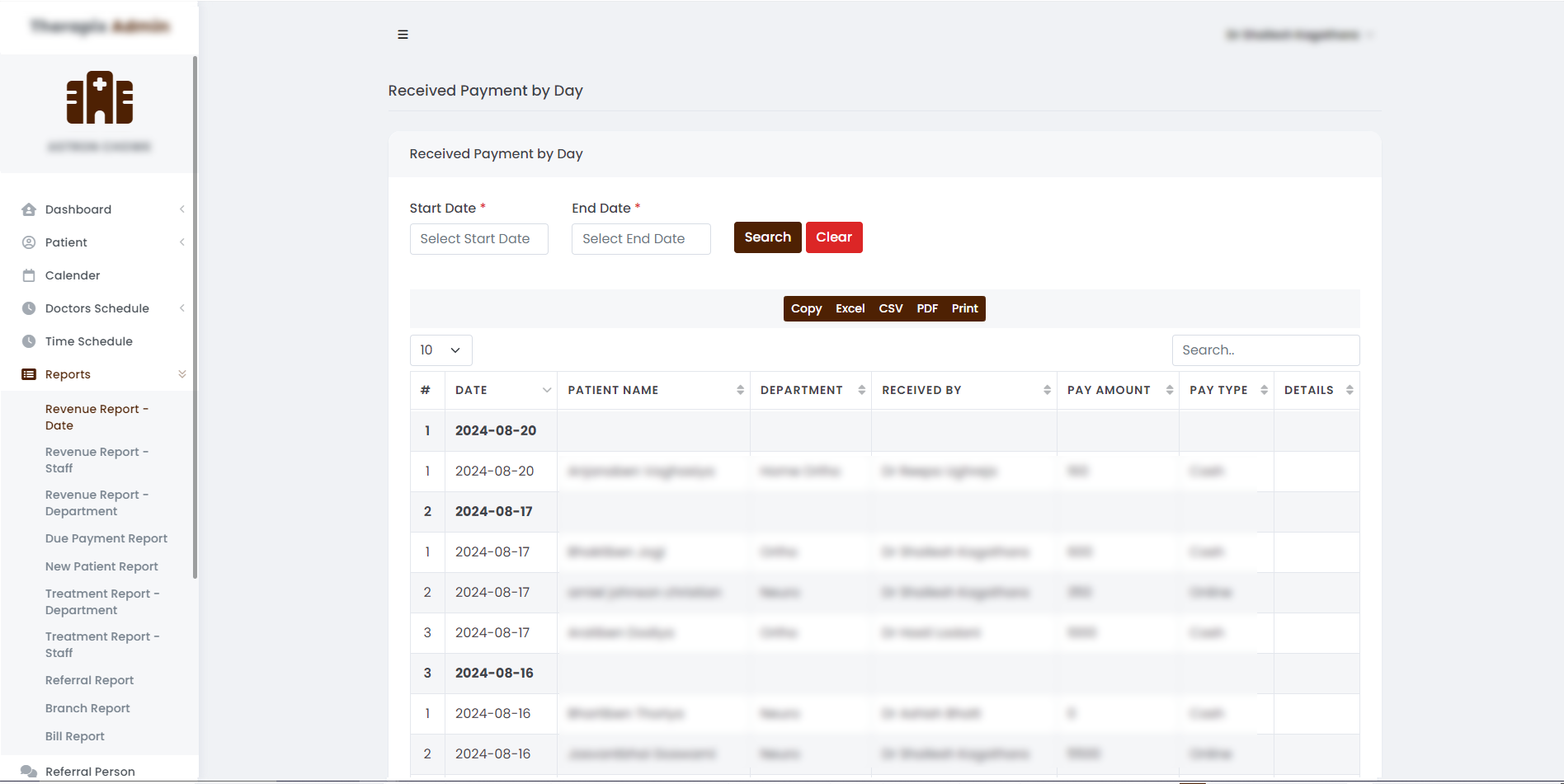Expand the Doctors Schedule submenu arrow
Viewport: 1564px width, 784px height.
coord(182,308)
